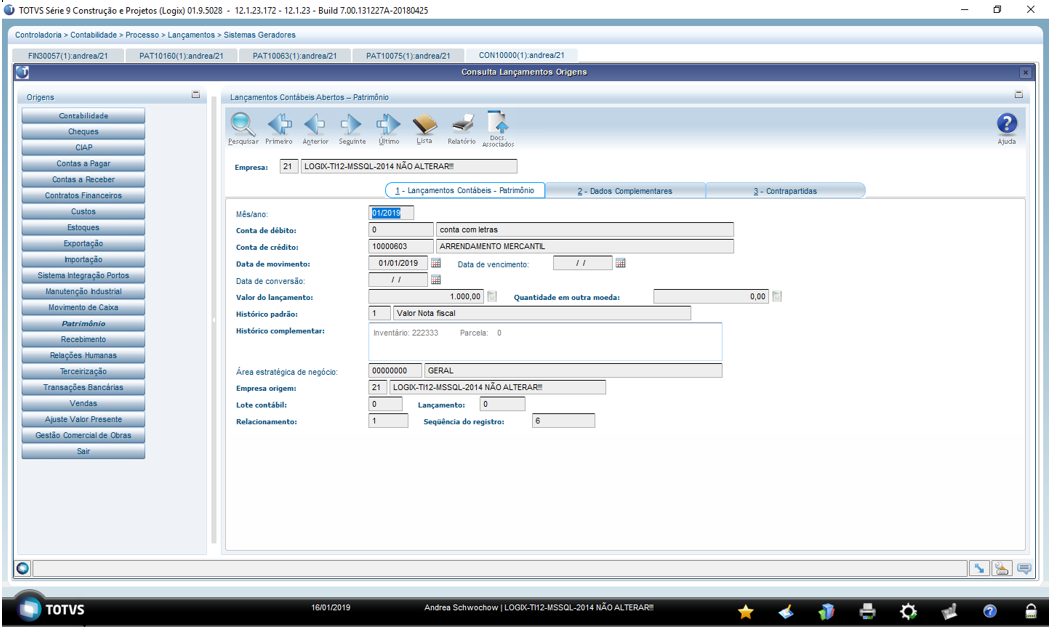Click the Mês/ano input field
1054x630 pixels.
coord(391,213)
